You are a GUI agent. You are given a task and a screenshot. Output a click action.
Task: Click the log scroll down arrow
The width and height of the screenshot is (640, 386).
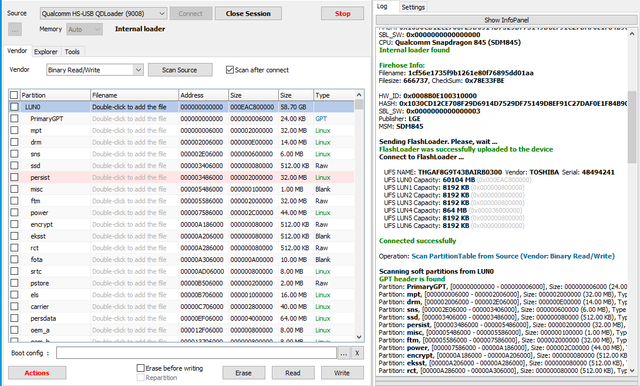pyautogui.click(x=632, y=370)
